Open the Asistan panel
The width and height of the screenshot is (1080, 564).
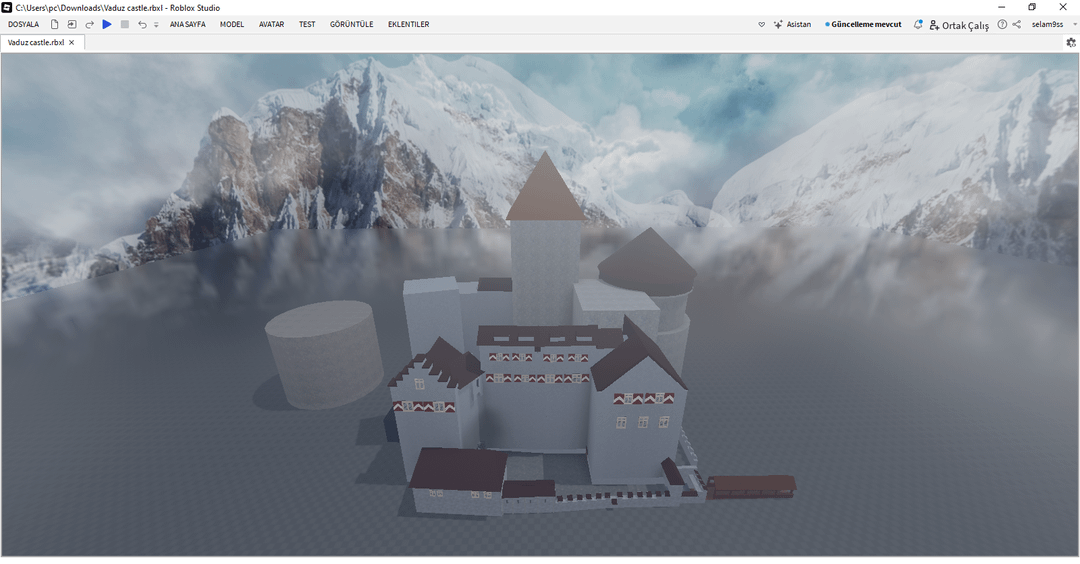tap(792, 24)
